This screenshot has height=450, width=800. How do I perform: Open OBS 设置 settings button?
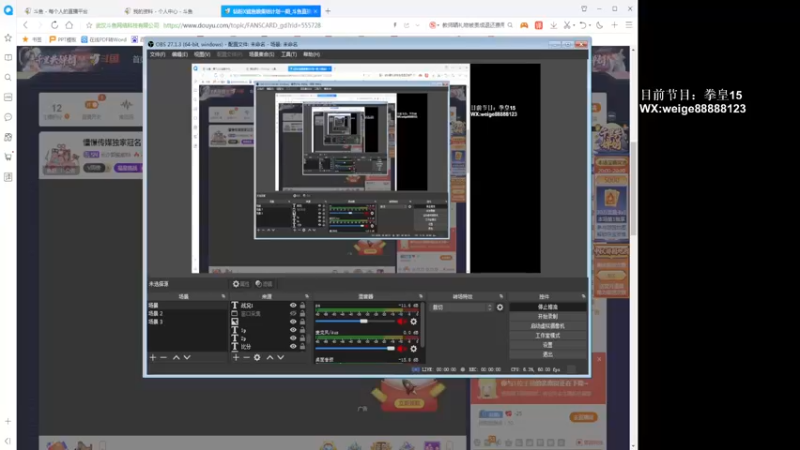click(547, 345)
